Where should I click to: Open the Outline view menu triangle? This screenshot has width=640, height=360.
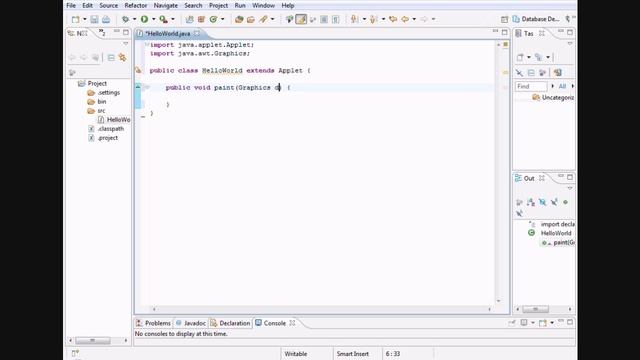point(570,189)
